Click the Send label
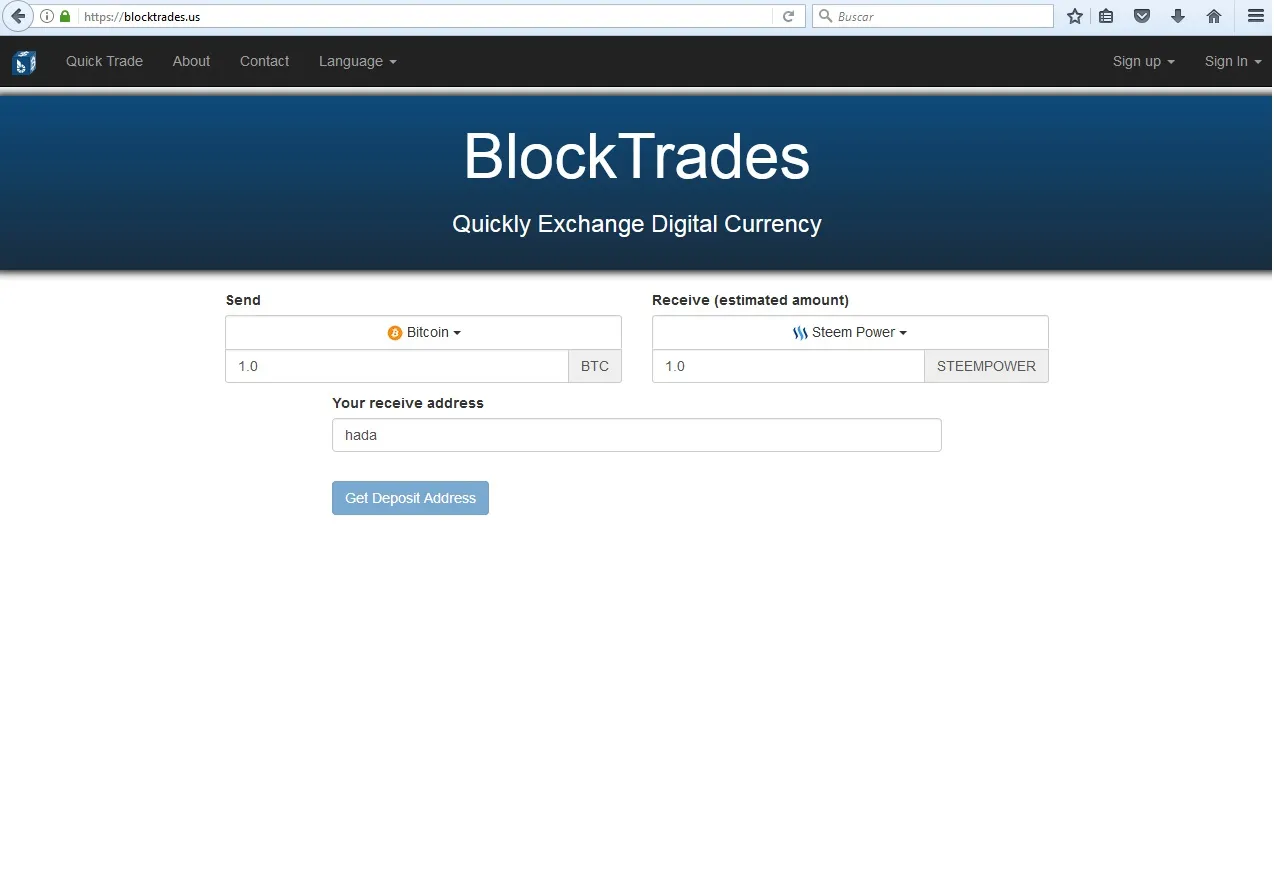 (x=243, y=300)
